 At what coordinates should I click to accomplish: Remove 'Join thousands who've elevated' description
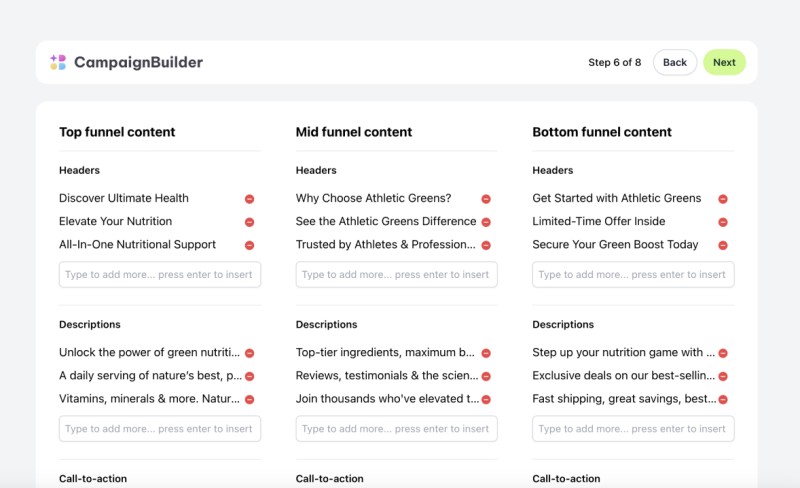point(486,399)
